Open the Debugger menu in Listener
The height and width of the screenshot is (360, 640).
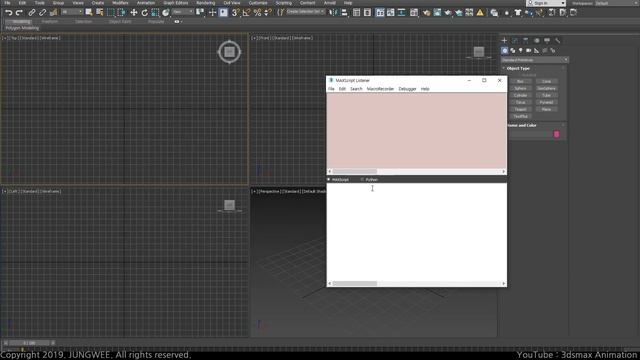coord(407,89)
